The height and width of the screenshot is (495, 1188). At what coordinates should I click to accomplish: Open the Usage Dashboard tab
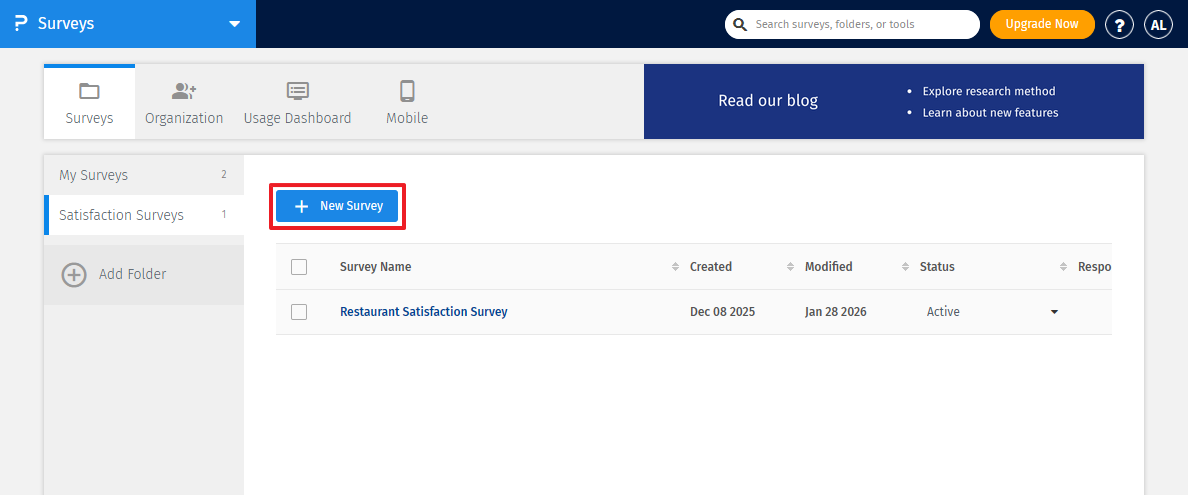tap(297, 102)
